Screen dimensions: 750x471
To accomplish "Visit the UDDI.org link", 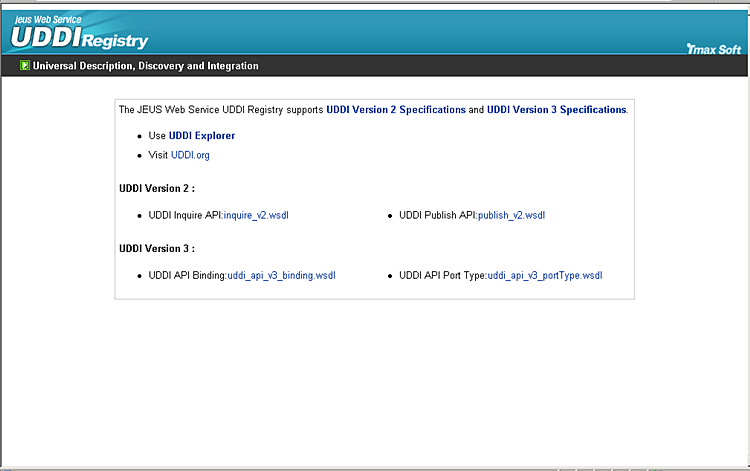I will click(x=190, y=155).
